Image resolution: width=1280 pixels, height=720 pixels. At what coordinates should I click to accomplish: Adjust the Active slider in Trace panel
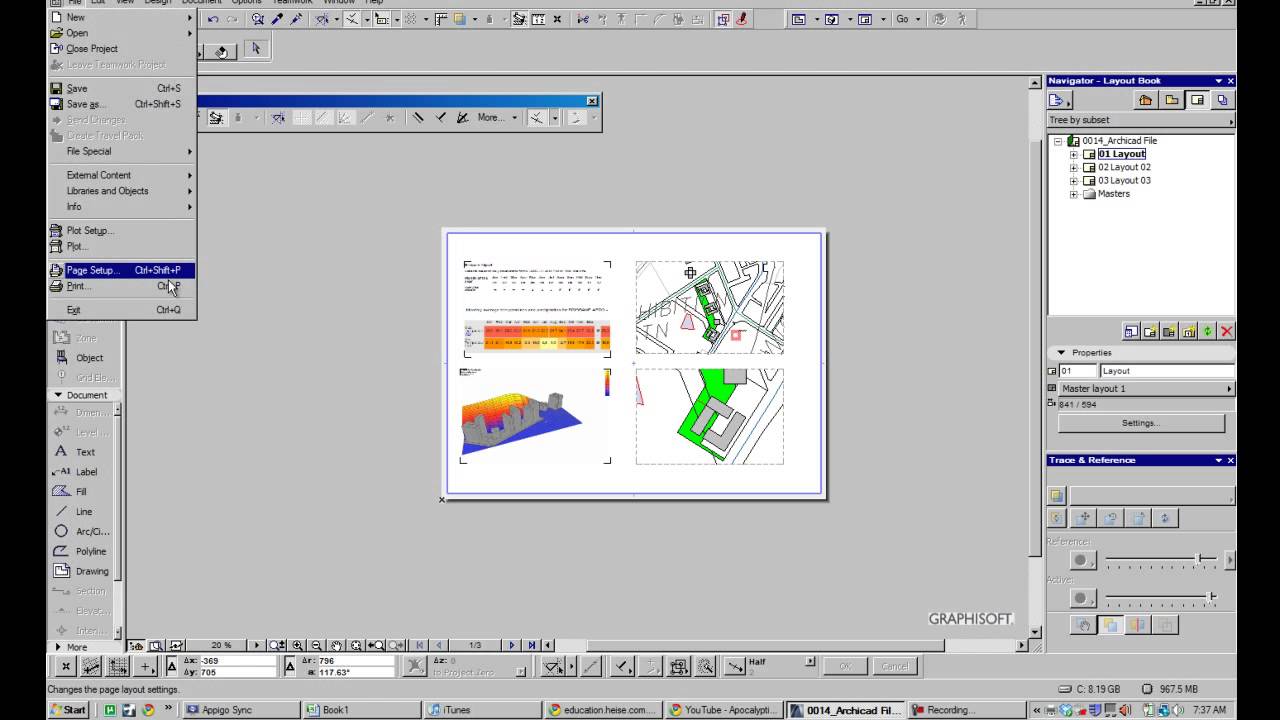click(1211, 598)
